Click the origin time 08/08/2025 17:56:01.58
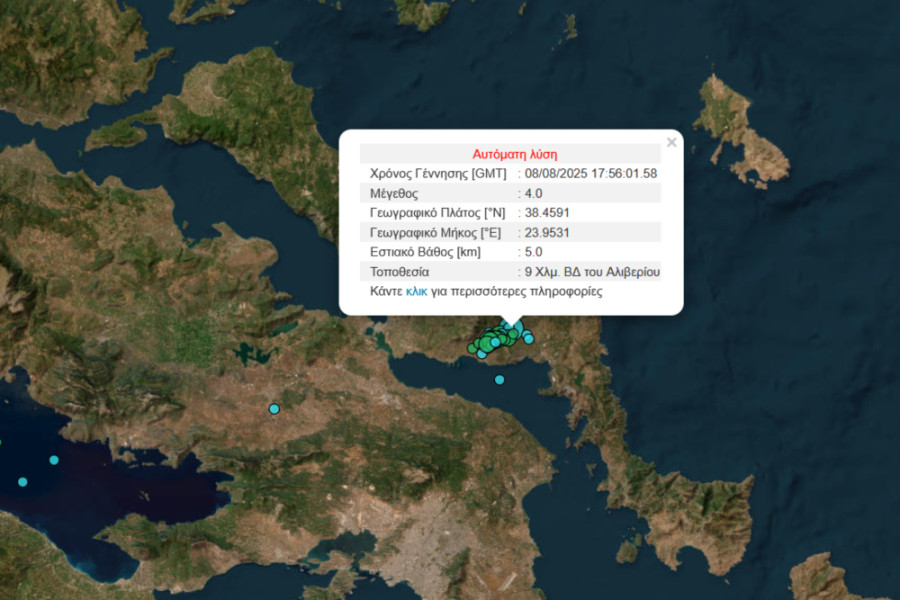 pyautogui.click(x=590, y=173)
